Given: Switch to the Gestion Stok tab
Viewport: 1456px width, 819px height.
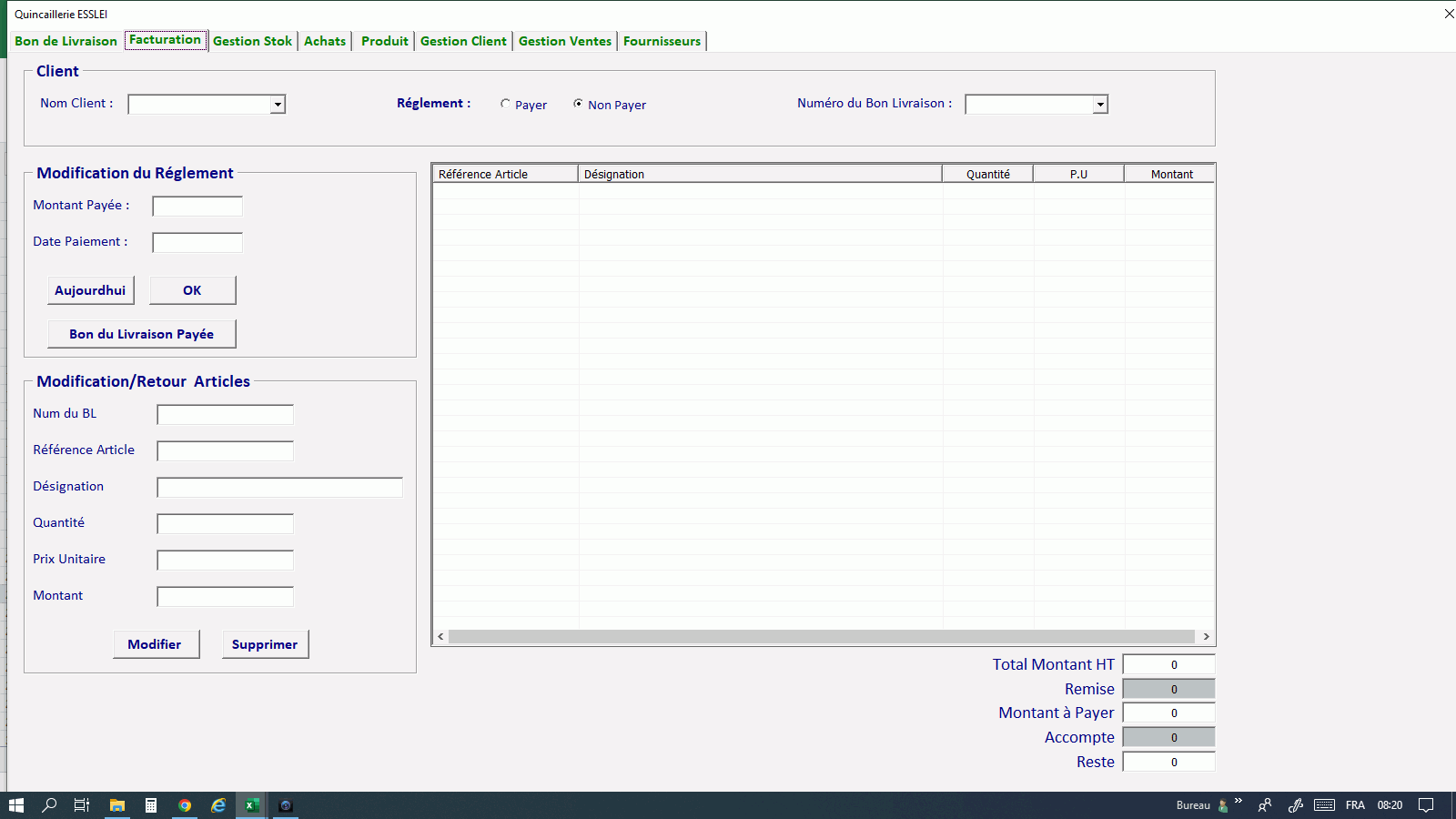Looking at the screenshot, I should pos(252,41).
